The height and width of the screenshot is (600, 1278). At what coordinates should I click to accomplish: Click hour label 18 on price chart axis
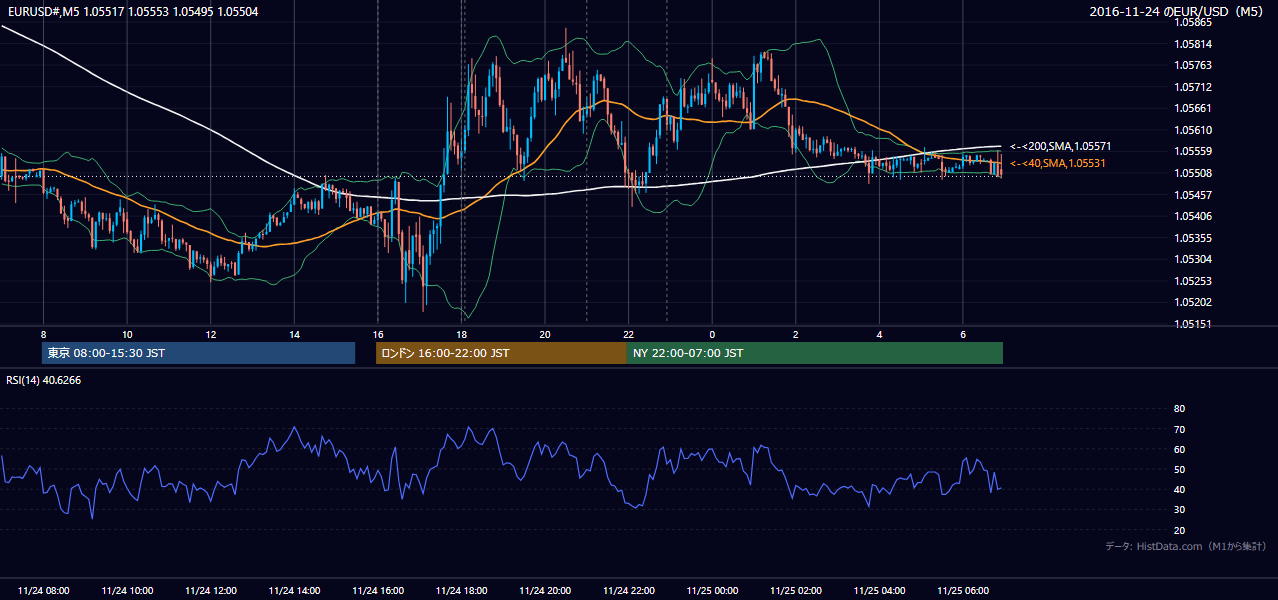tap(461, 334)
